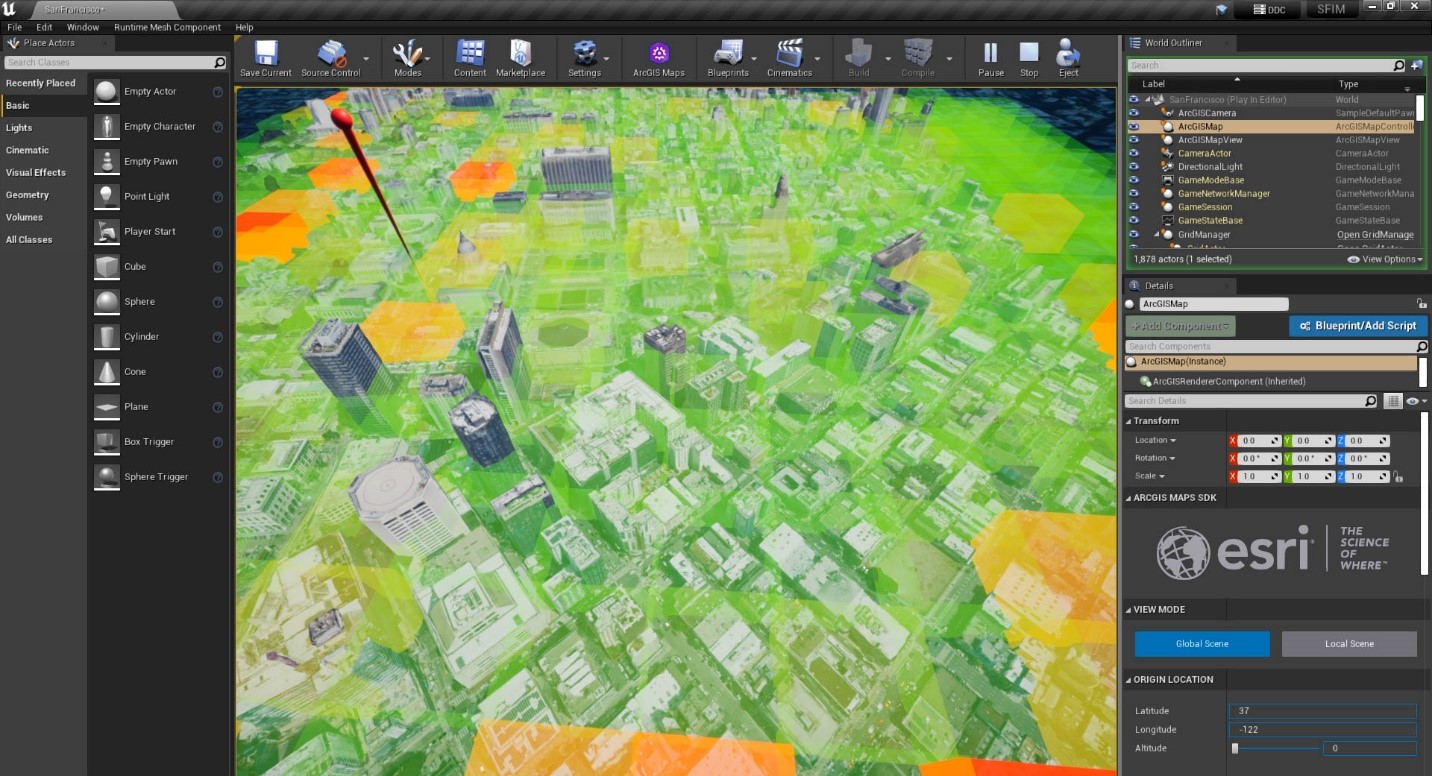The image size is (1432, 776).
Task: Pause the play-in-editor session
Action: [x=990, y=58]
